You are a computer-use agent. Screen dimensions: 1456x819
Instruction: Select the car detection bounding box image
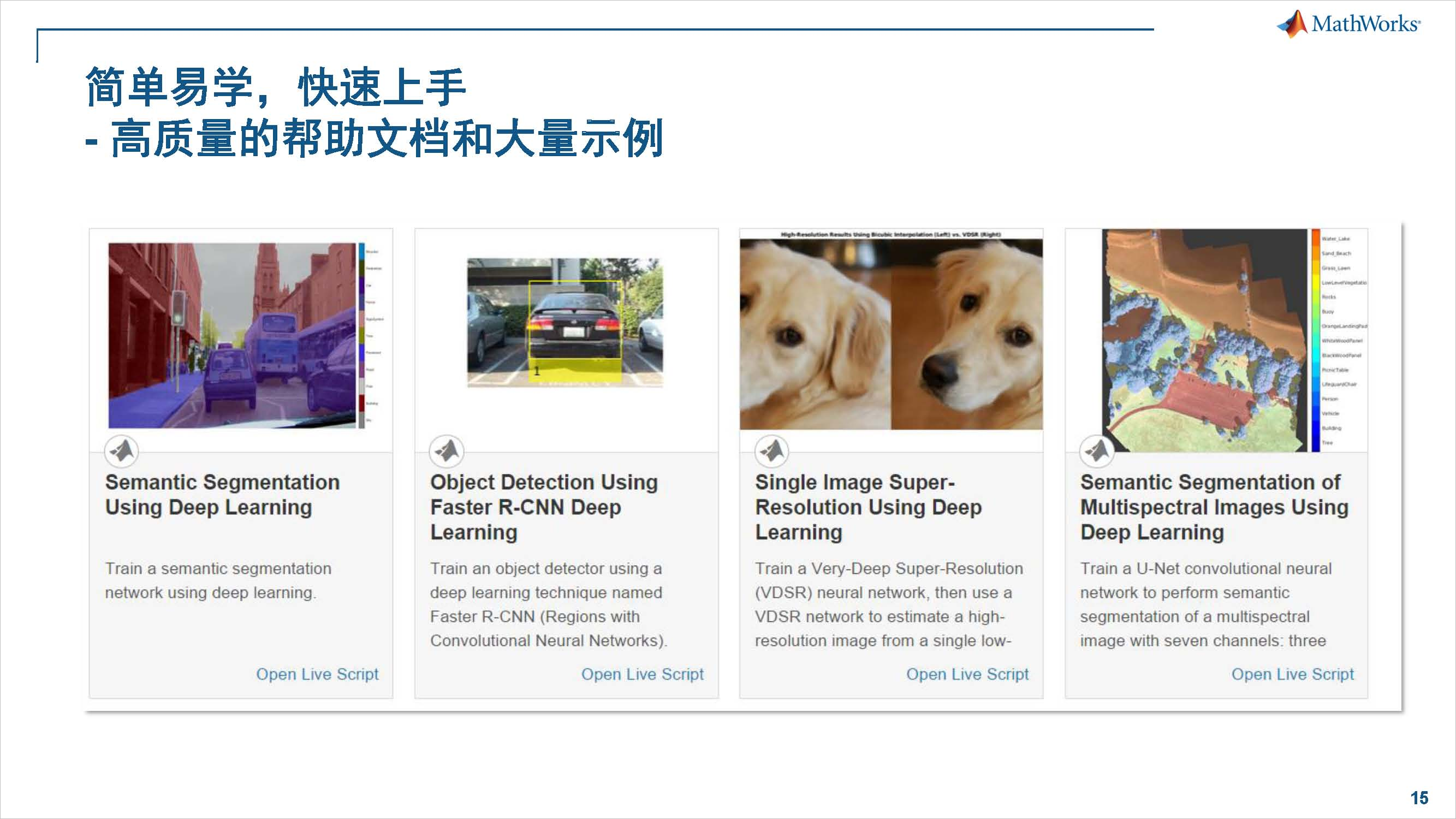pos(564,322)
